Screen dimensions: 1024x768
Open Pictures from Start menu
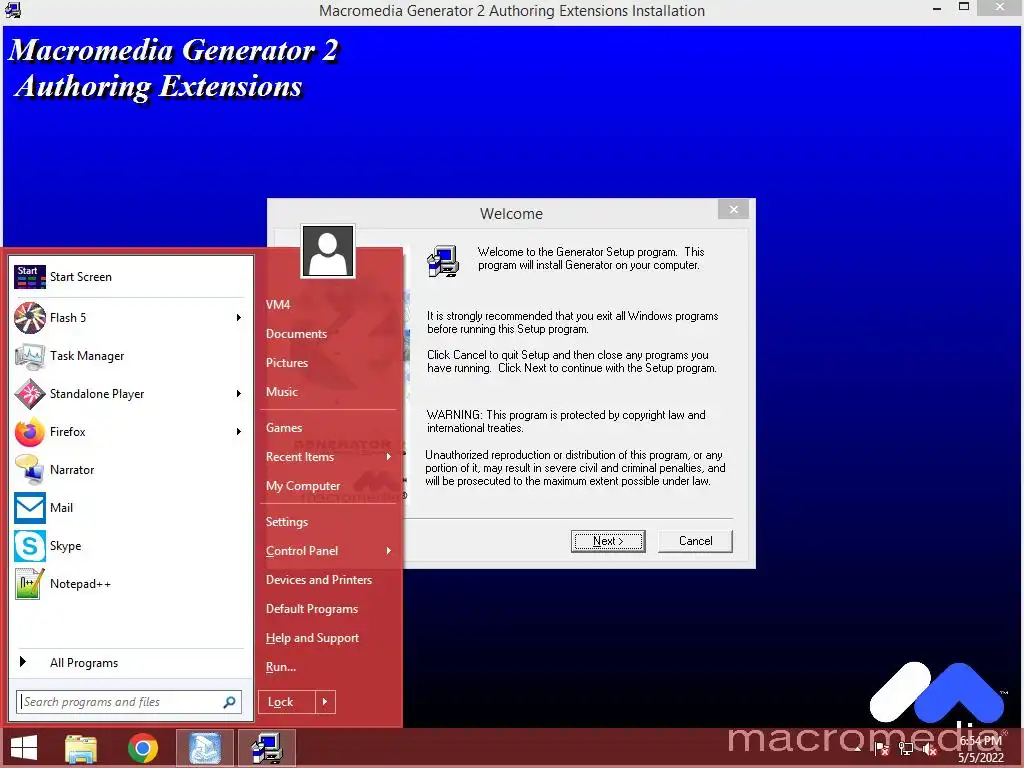[x=287, y=363]
